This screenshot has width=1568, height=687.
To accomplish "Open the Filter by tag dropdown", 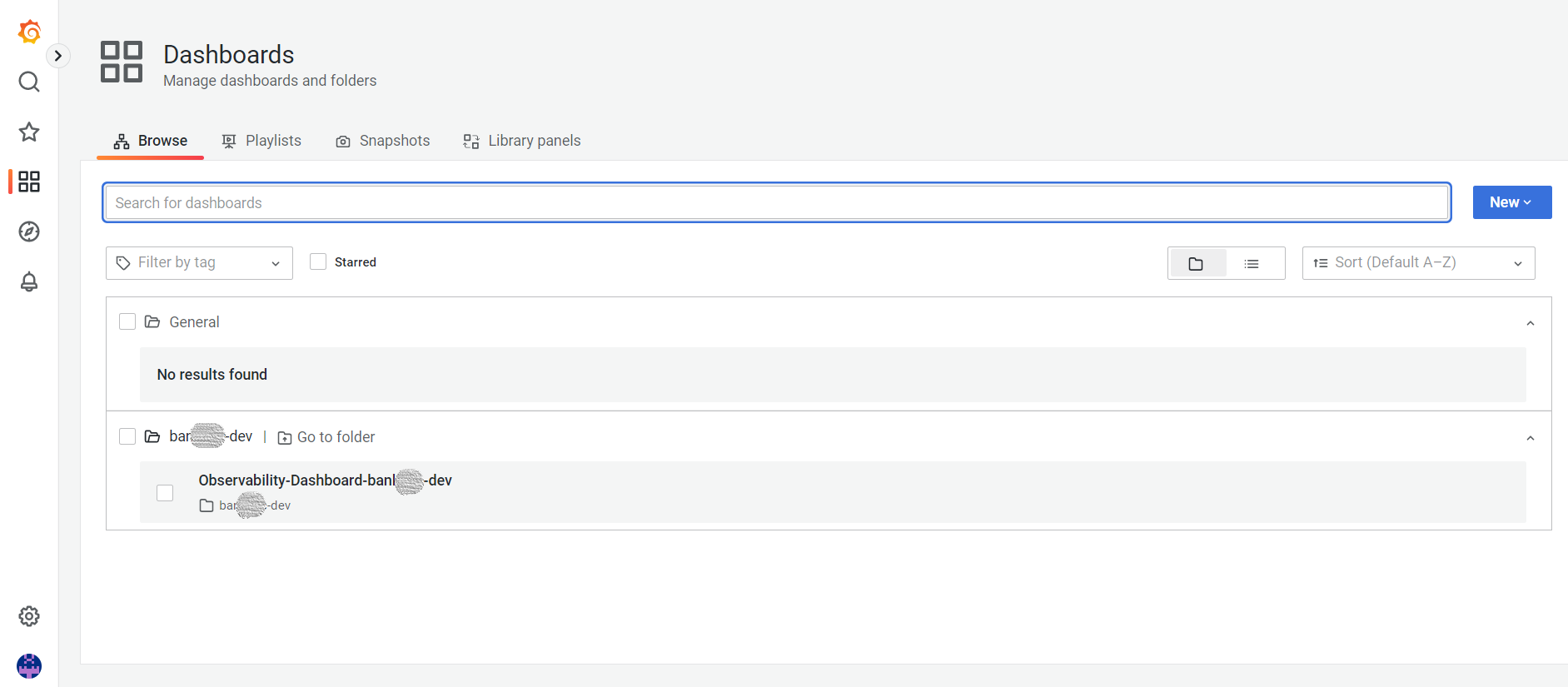I will tap(199, 263).
